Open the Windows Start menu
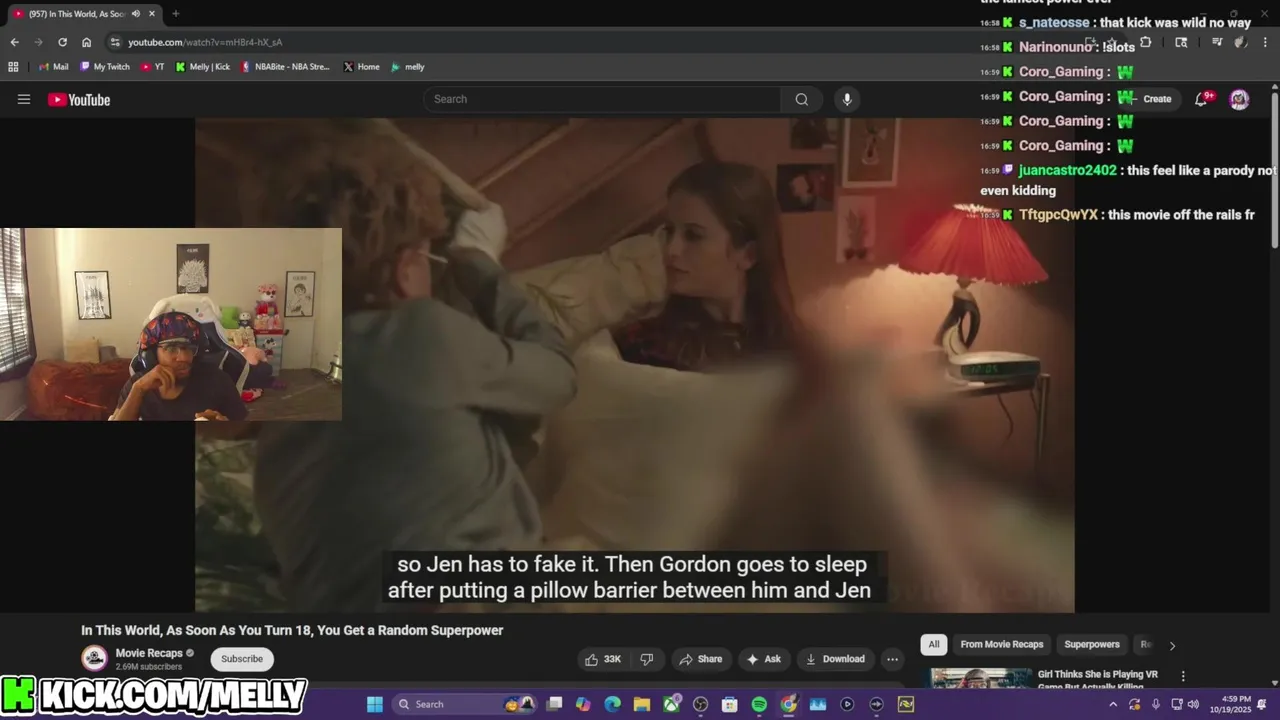 point(374,704)
